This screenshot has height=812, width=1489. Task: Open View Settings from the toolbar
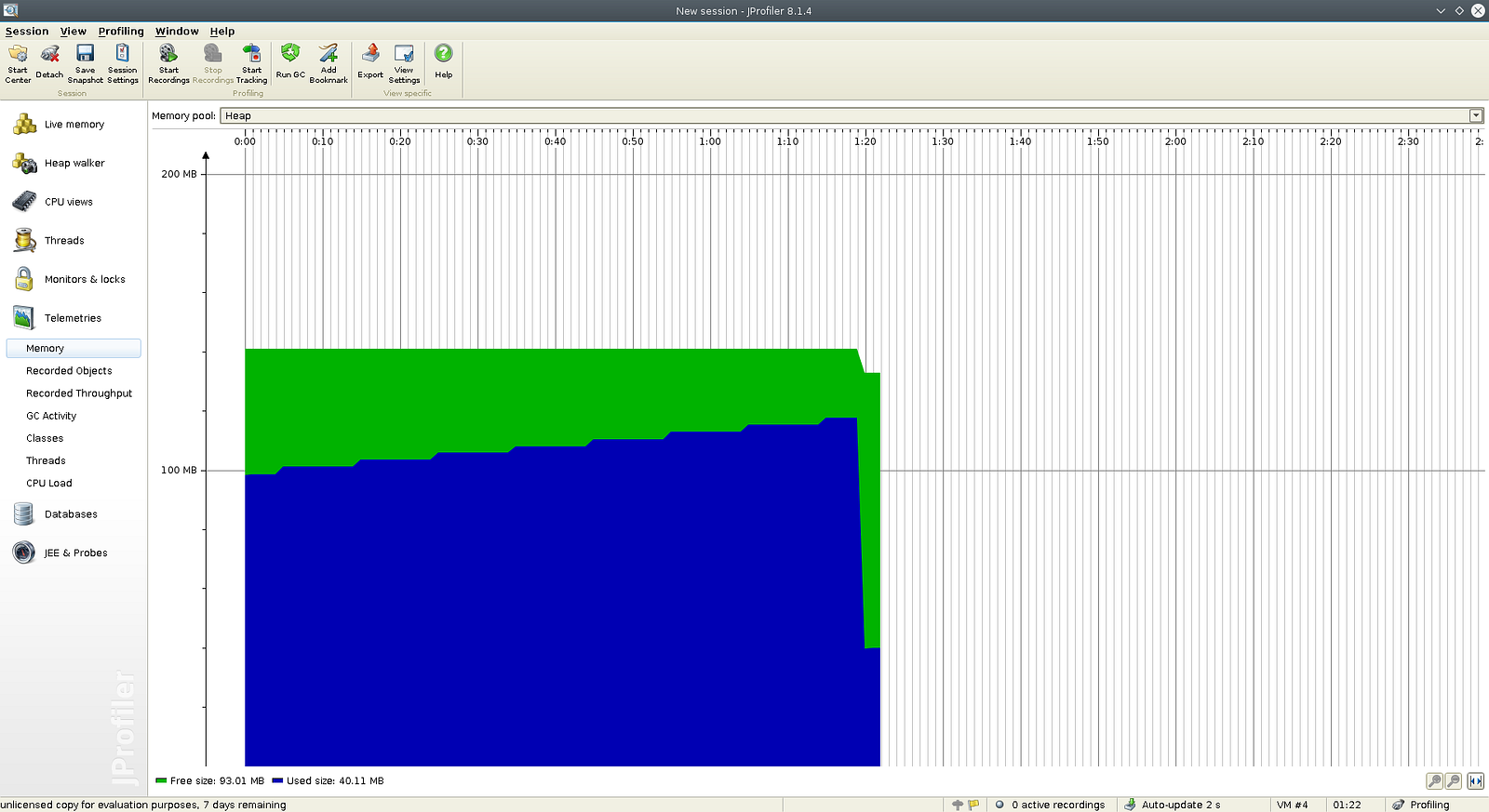404,62
